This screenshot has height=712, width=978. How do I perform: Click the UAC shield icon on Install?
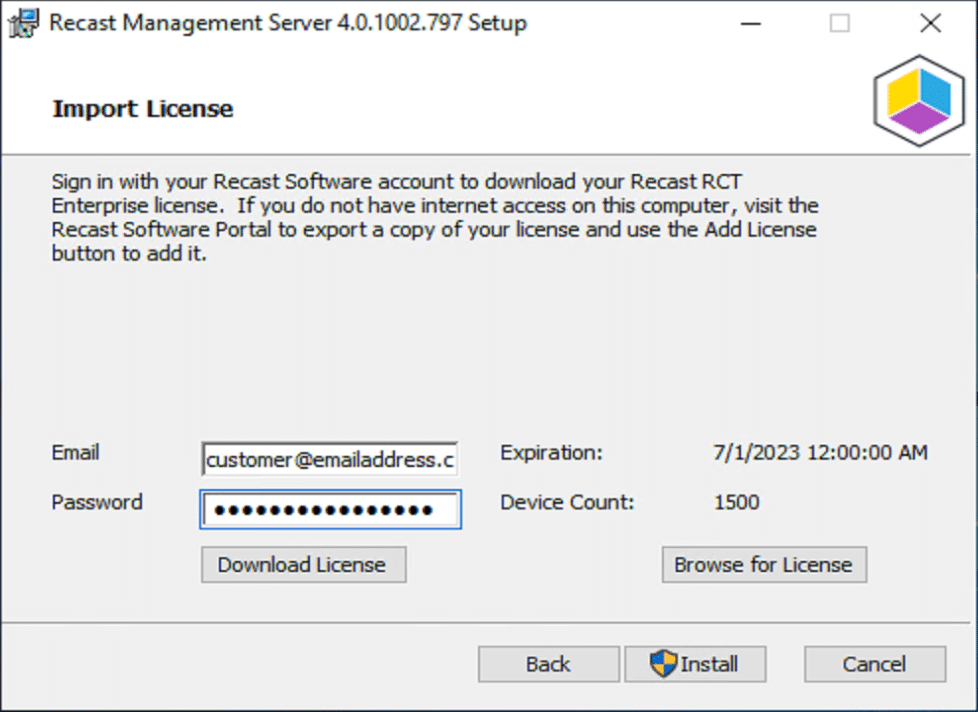pyautogui.click(x=663, y=663)
